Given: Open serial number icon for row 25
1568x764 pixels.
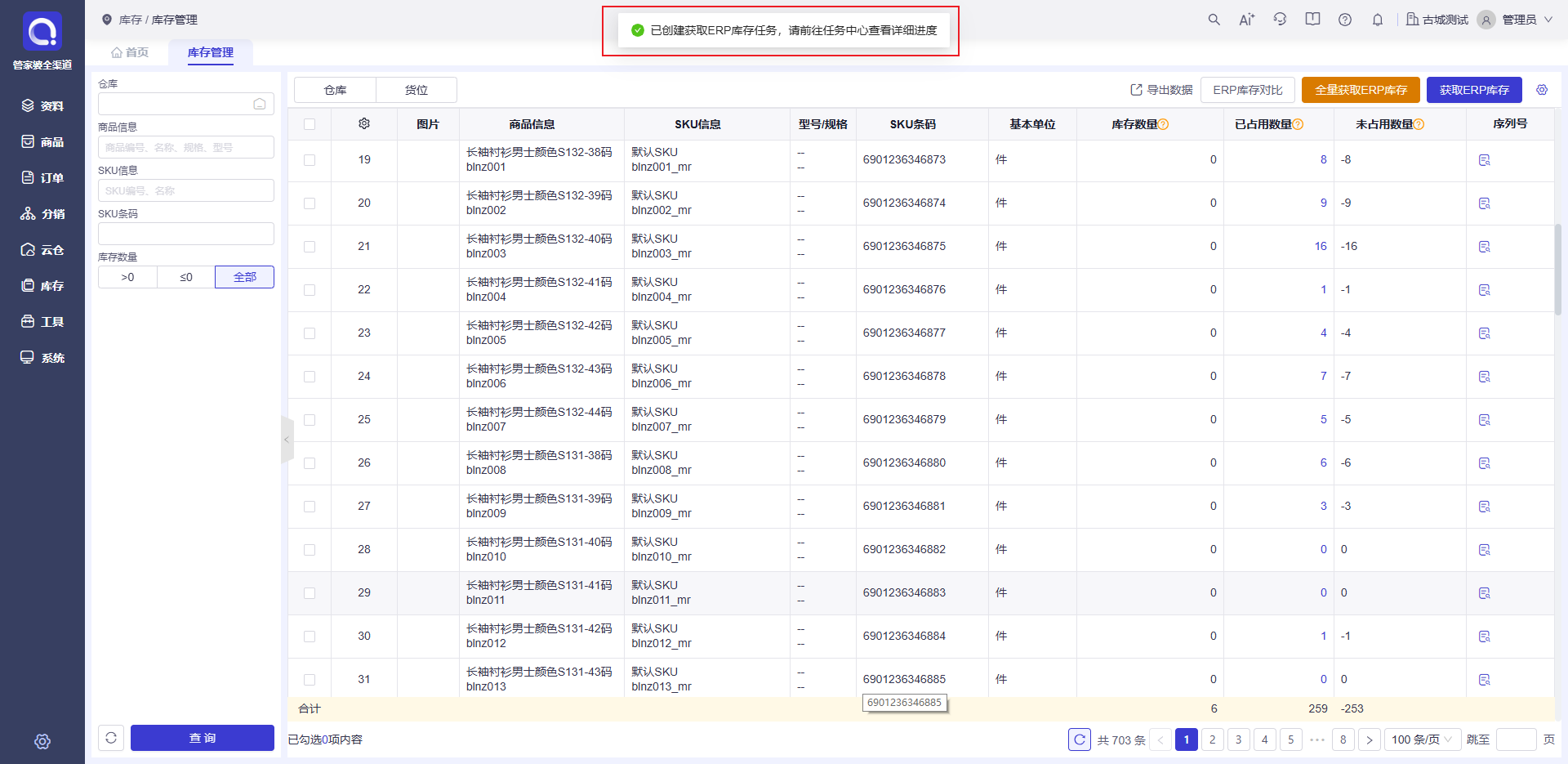Looking at the screenshot, I should [x=1485, y=420].
